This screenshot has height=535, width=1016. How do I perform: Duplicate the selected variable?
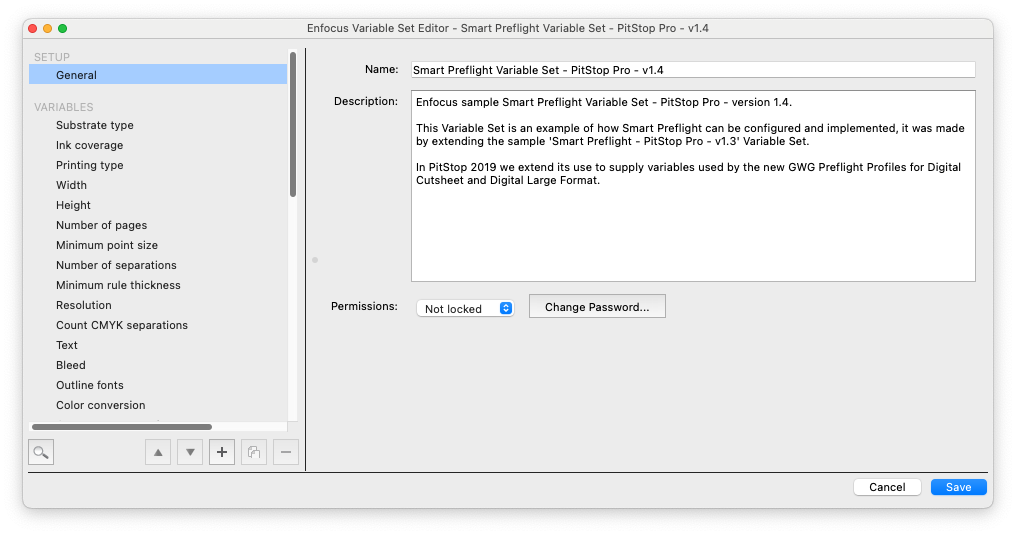point(254,452)
